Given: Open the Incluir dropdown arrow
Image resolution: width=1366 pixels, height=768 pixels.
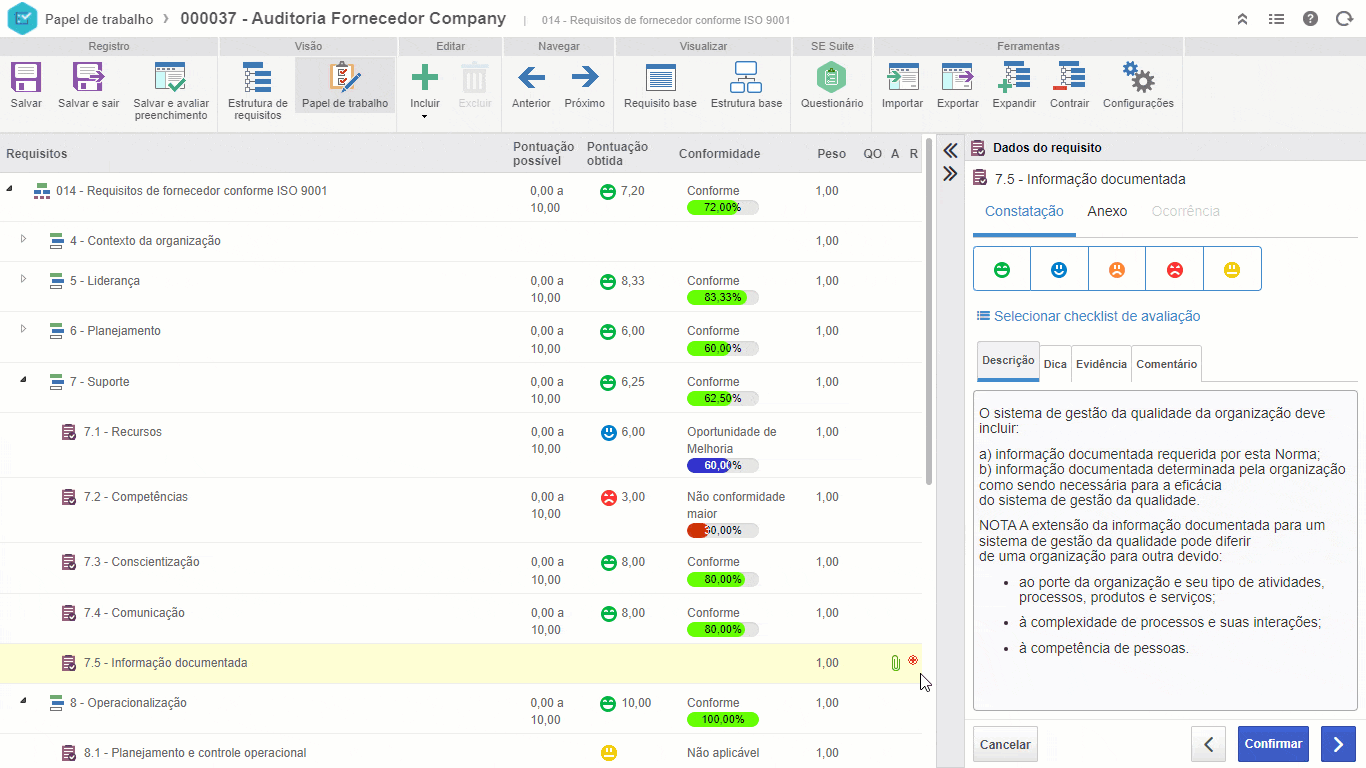Looking at the screenshot, I should (425, 117).
